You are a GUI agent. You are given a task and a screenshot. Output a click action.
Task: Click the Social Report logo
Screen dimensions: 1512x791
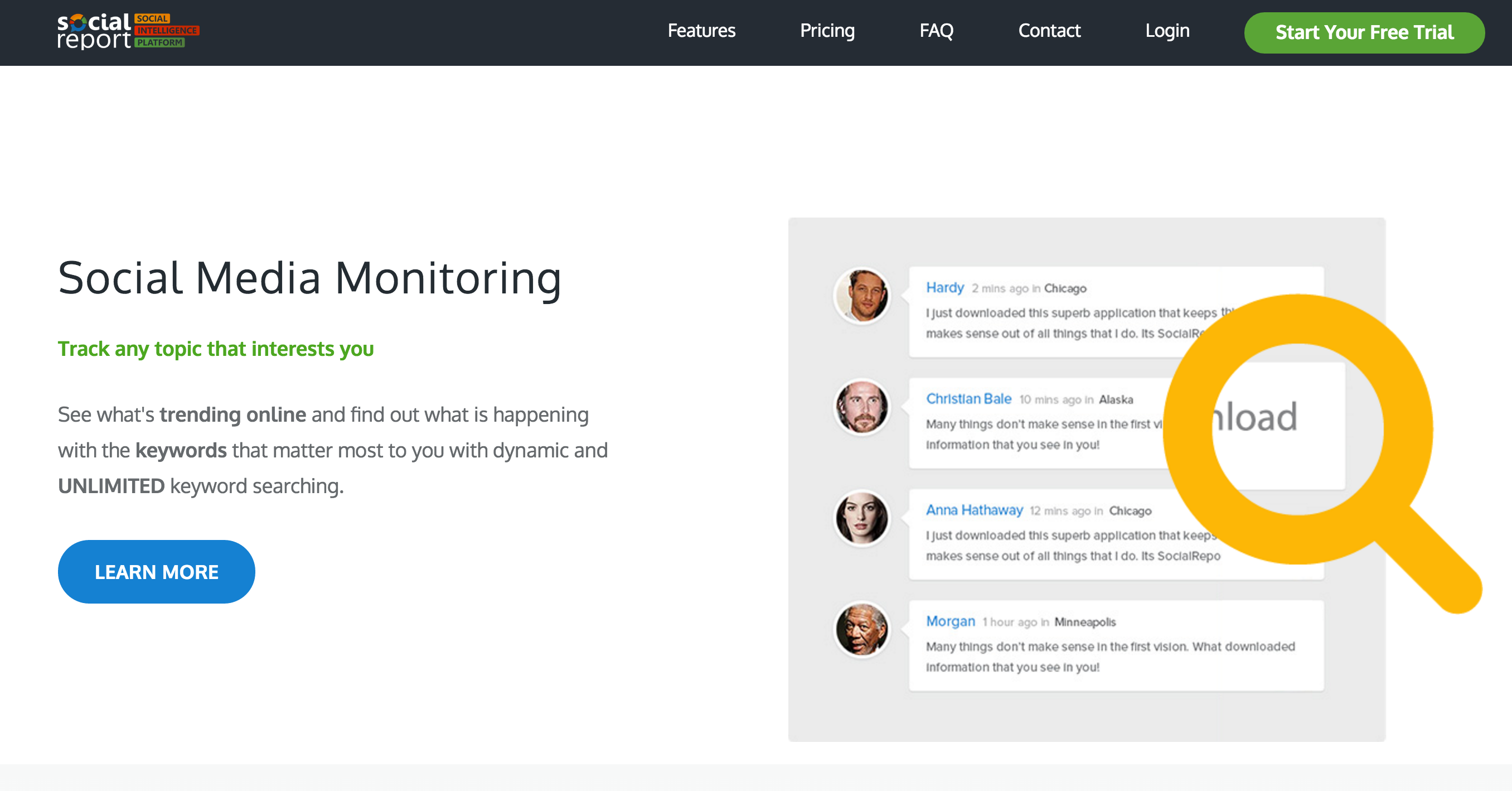tap(128, 31)
